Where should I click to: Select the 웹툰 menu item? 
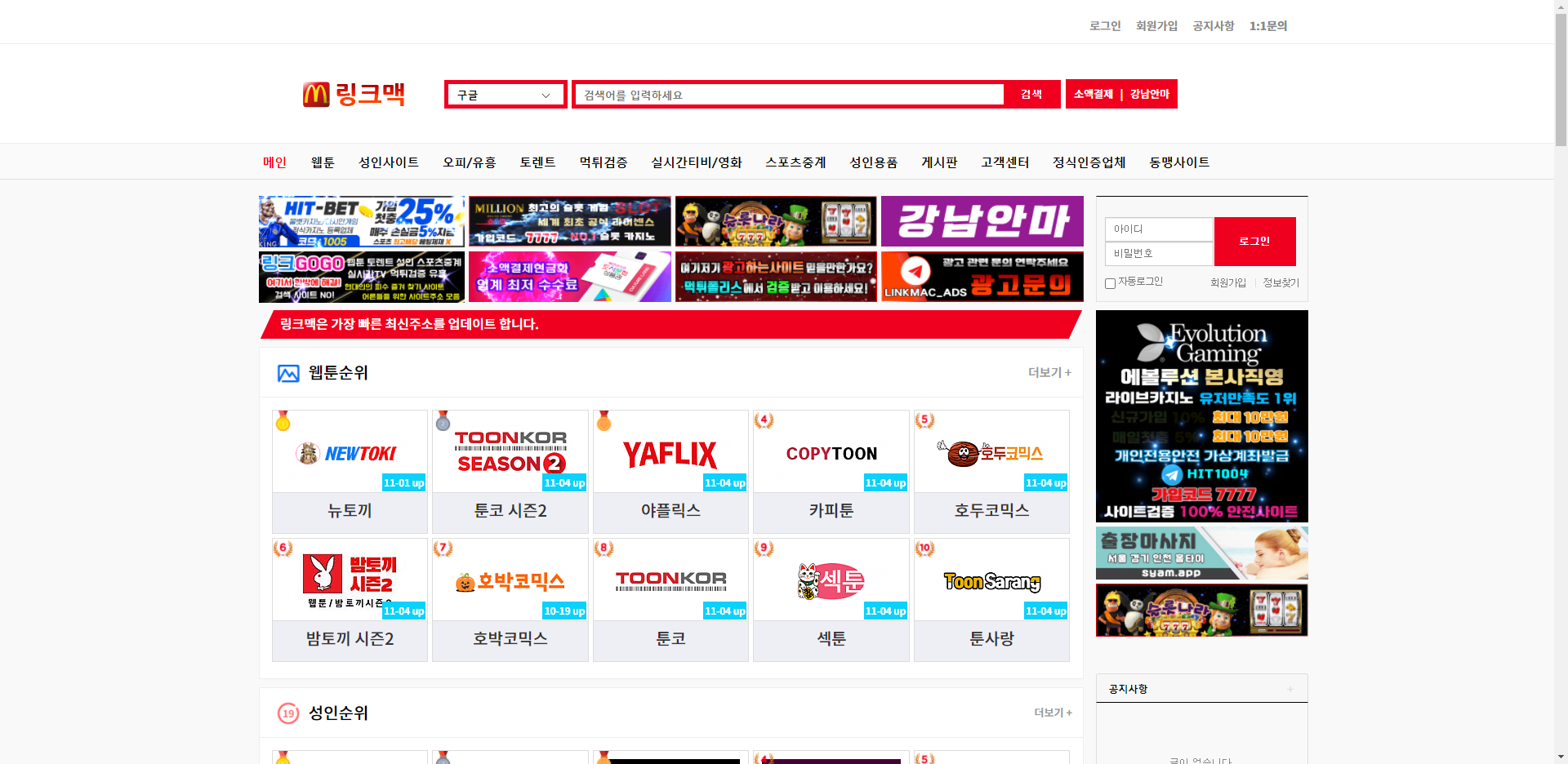pyautogui.click(x=323, y=162)
